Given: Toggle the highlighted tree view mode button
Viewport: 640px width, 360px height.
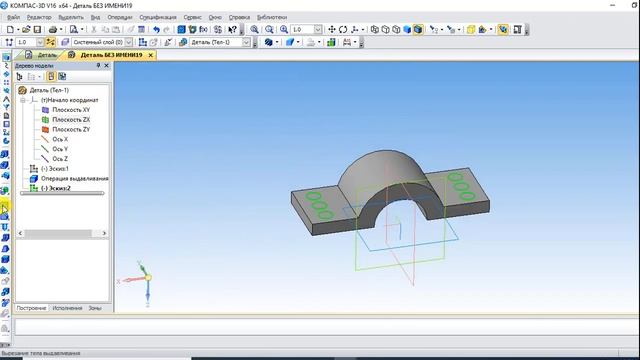Looking at the screenshot, I should (51, 76).
